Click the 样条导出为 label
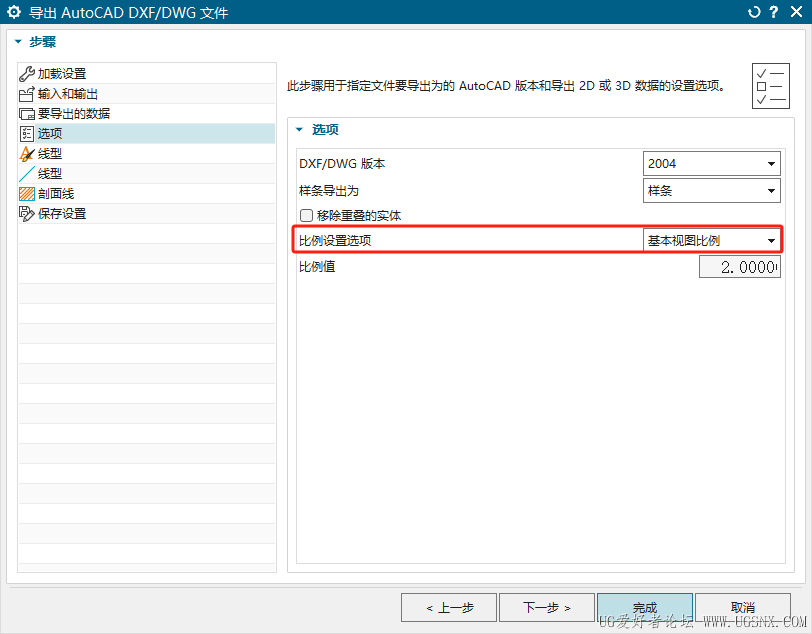The width and height of the screenshot is (812, 634). point(329,191)
